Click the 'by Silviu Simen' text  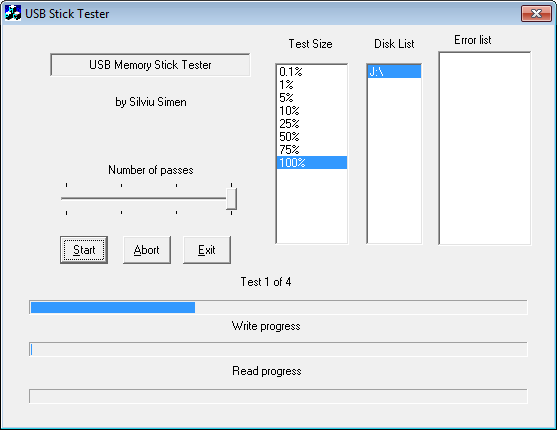151,102
